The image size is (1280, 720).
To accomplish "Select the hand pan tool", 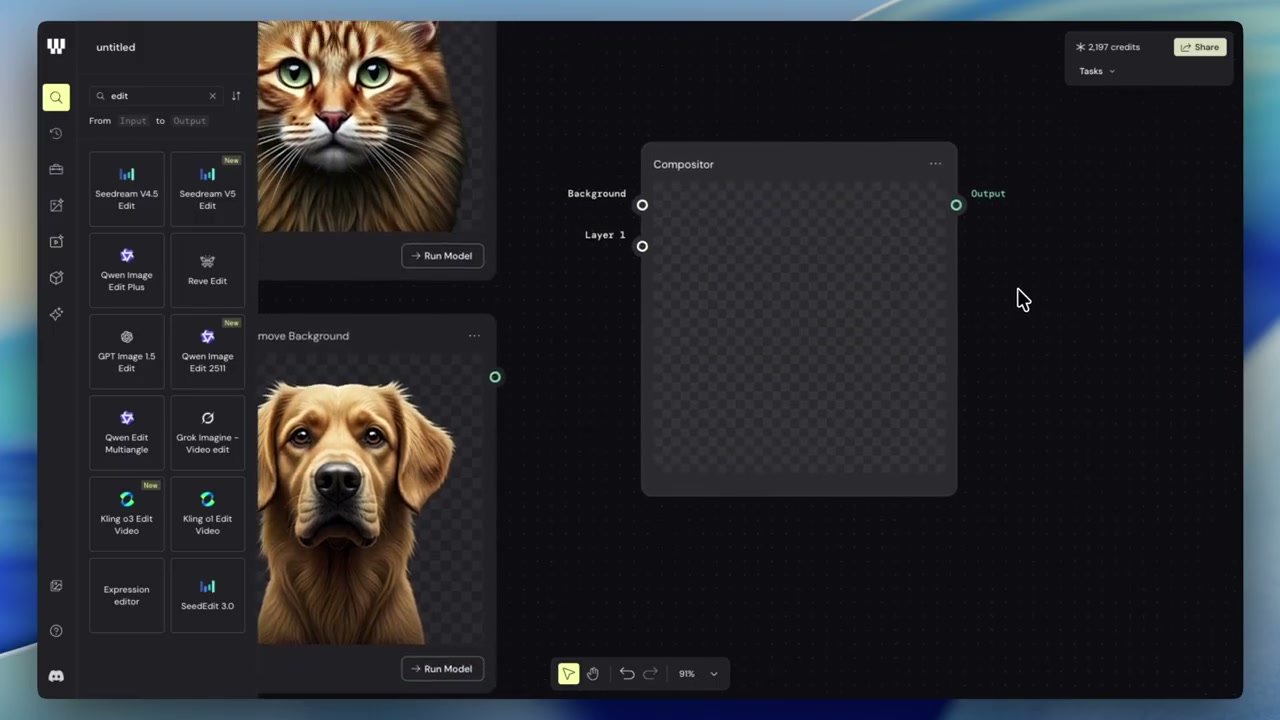I will [593, 674].
